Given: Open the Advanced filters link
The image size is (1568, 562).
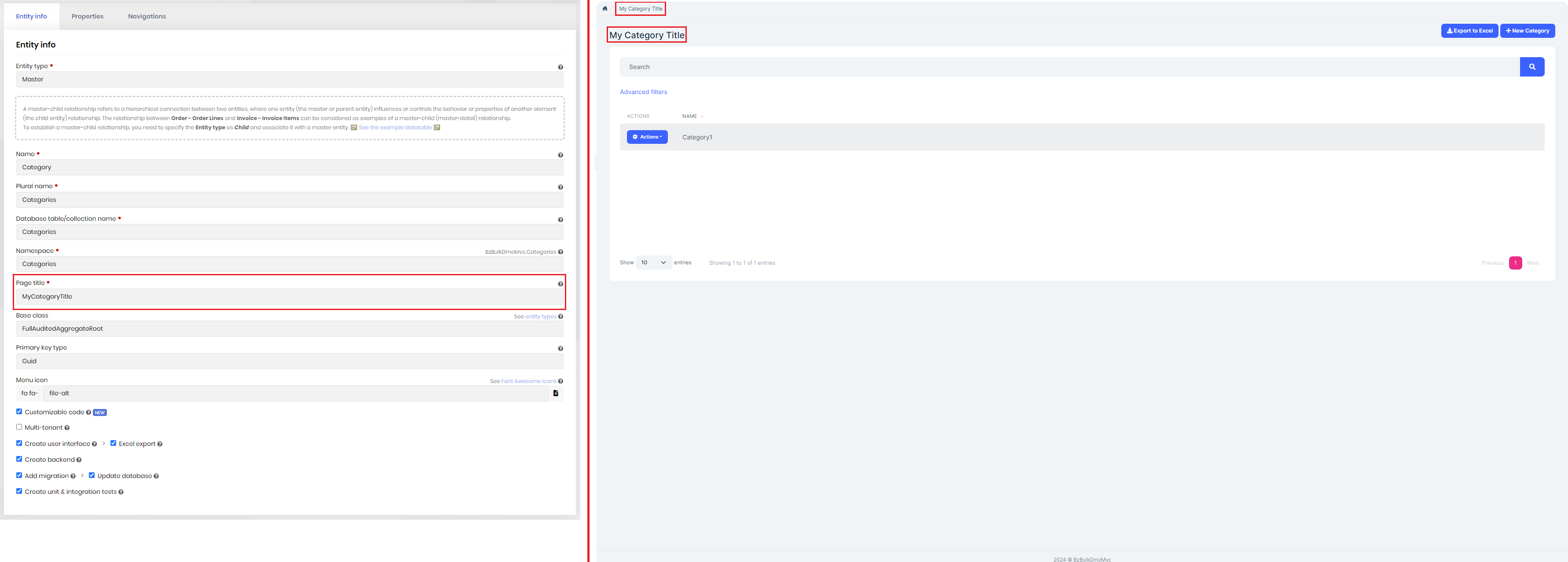Looking at the screenshot, I should pyautogui.click(x=643, y=92).
